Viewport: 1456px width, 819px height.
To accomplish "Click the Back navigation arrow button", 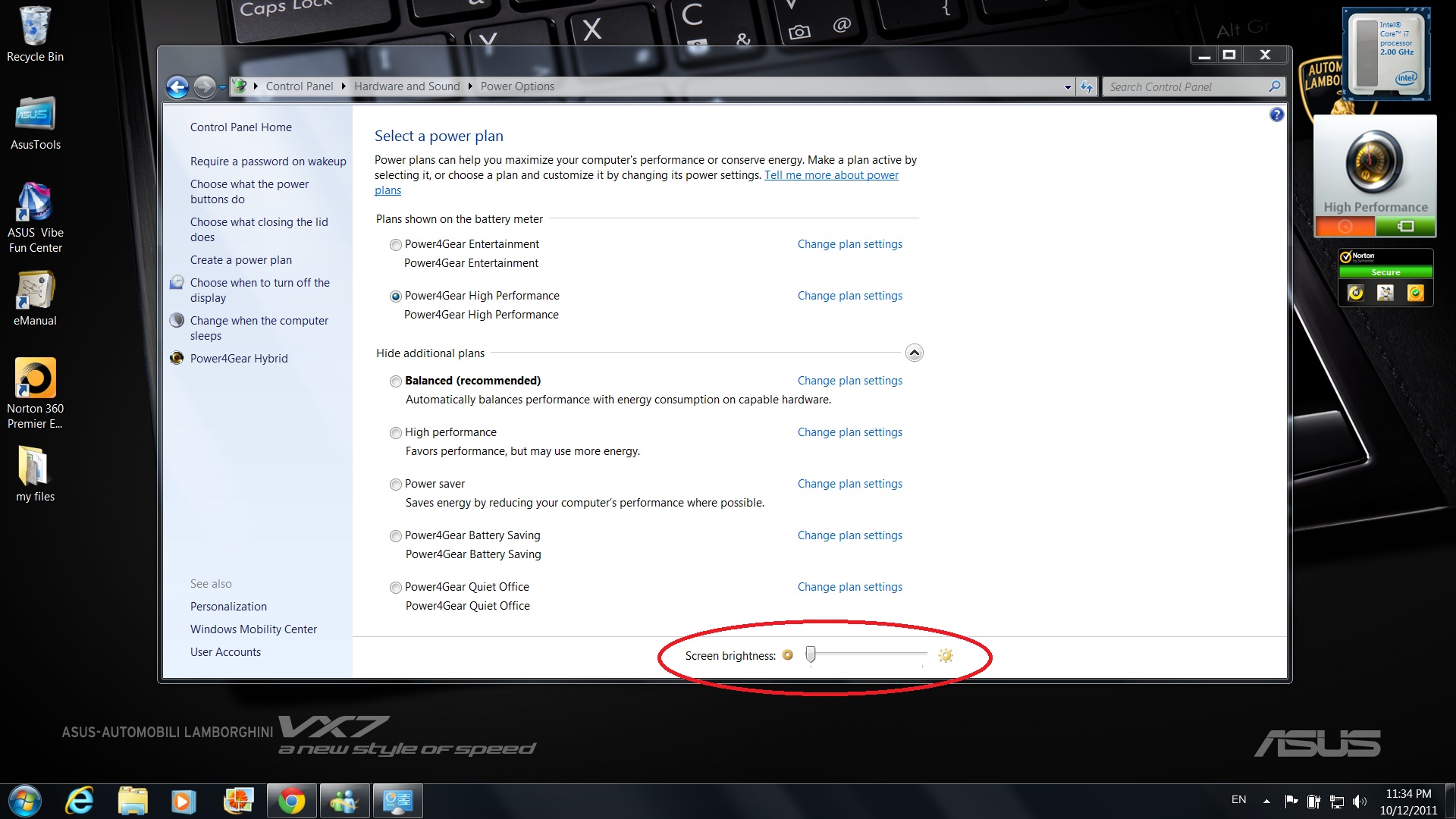I will pyautogui.click(x=177, y=87).
